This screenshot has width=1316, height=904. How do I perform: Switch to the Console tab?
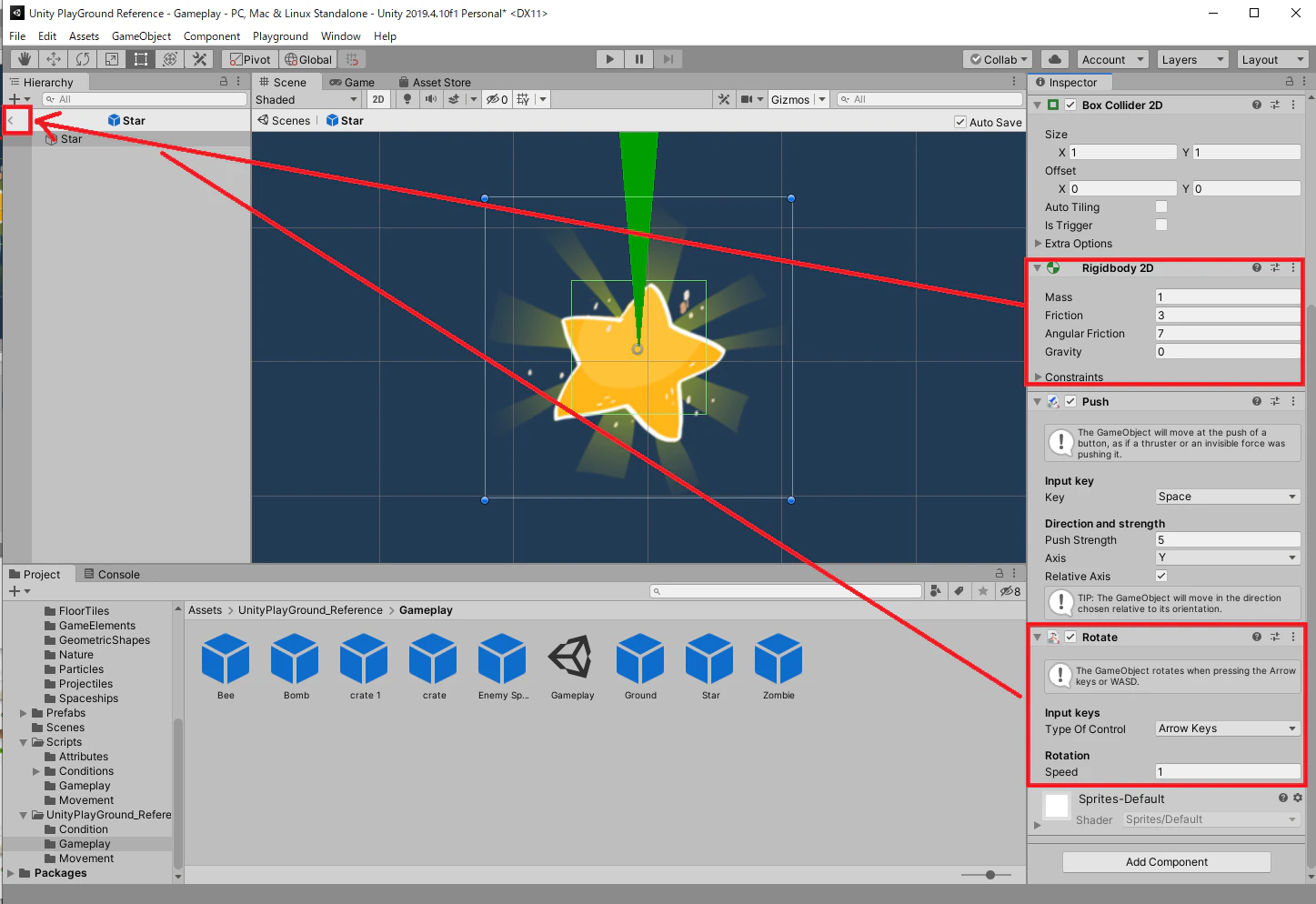(112, 574)
